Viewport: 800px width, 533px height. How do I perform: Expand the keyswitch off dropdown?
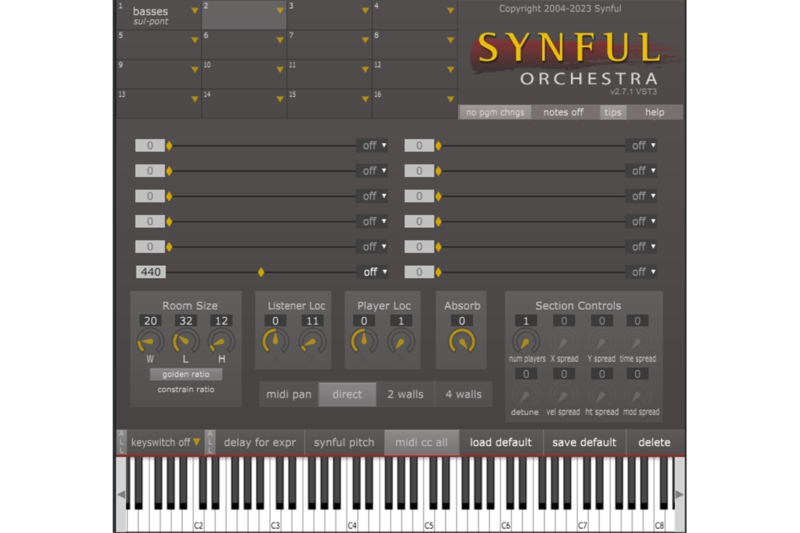166,442
